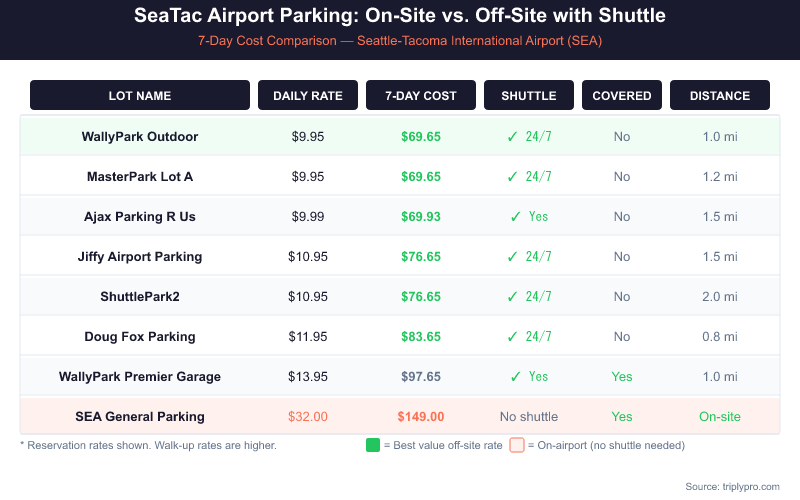Click the checkmark in WallyPark Outdoor row
Screen dimensions: 800x500
point(511,136)
